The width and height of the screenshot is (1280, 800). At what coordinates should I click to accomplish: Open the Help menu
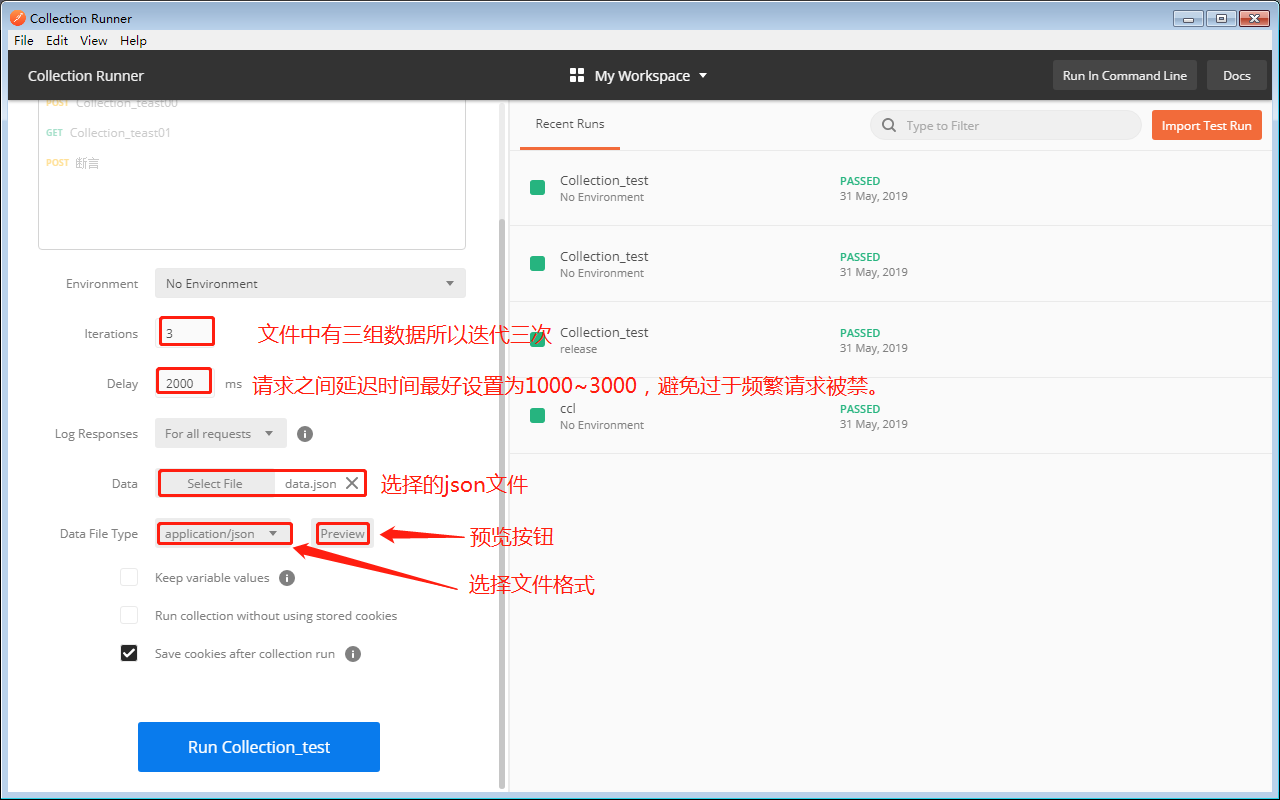[x=133, y=41]
